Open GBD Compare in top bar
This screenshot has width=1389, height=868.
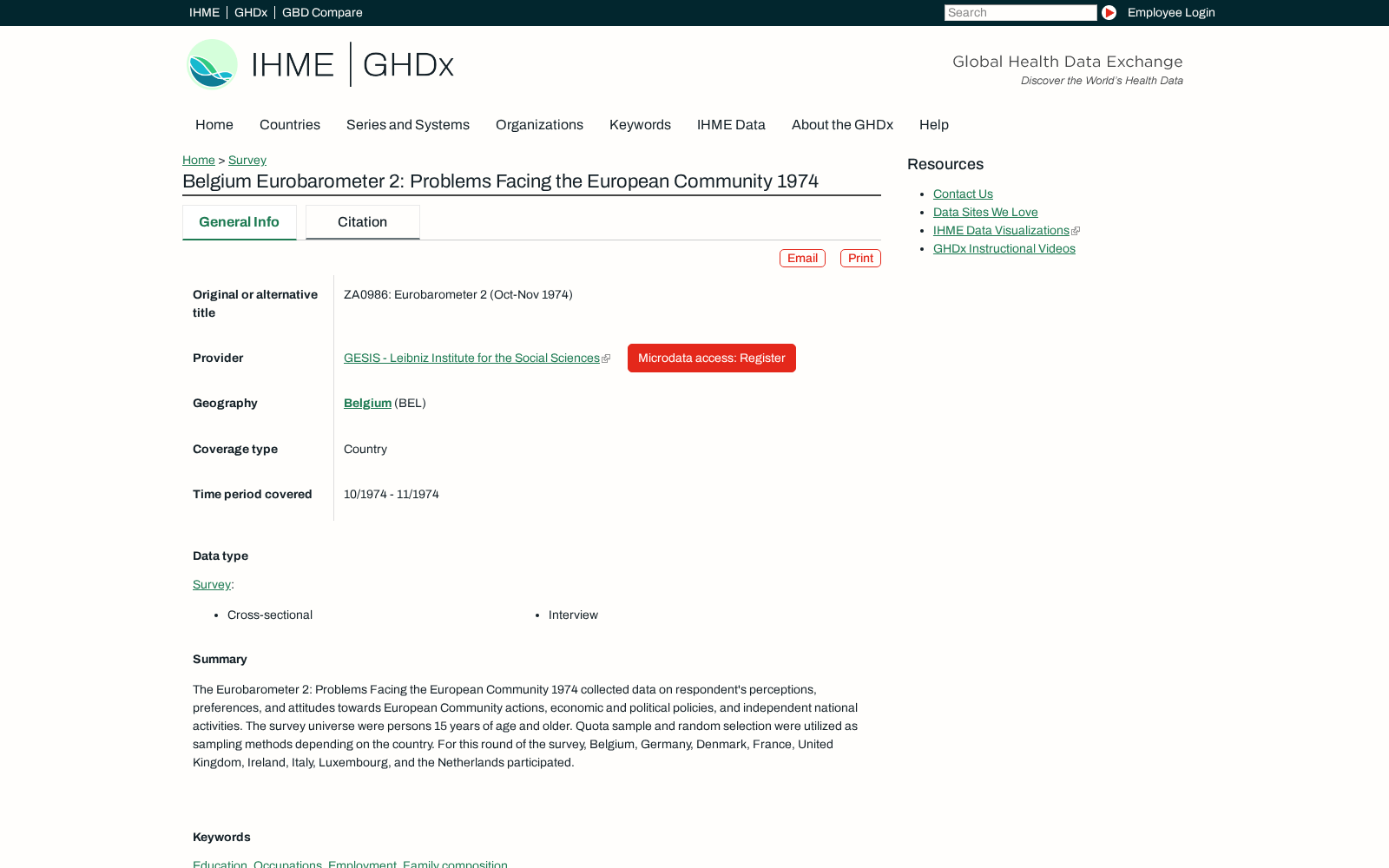pyautogui.click(x=322, y=12)
